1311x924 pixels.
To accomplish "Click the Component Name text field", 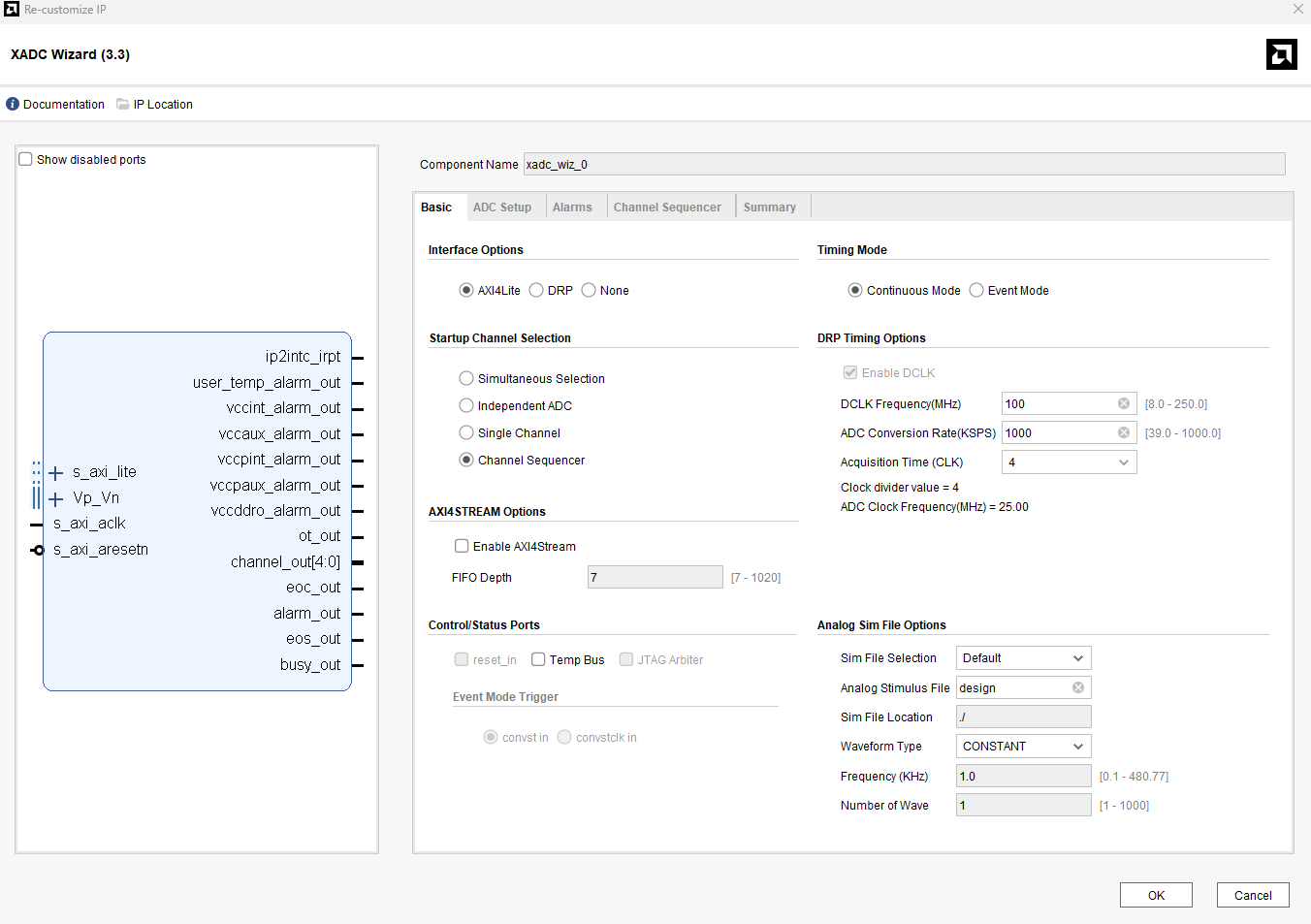I will point(904,165).
